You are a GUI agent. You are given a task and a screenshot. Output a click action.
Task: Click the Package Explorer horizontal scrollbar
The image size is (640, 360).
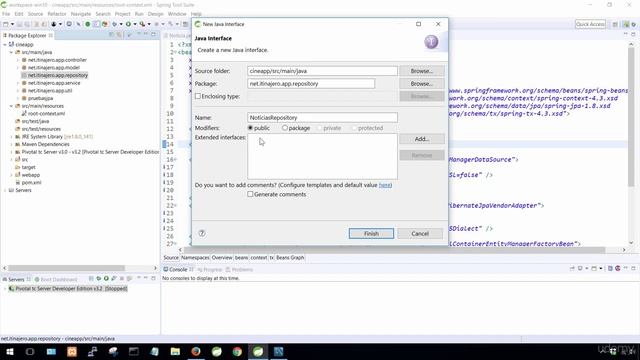click(67, 268)
